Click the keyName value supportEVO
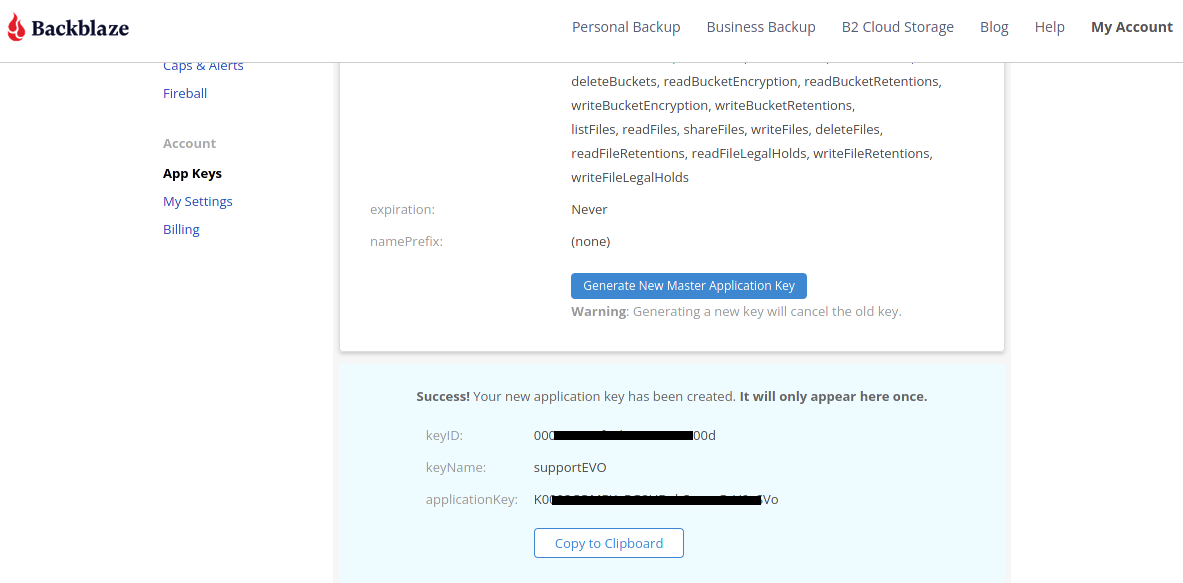The width and height of the screenshot is (1183, 583). click(570, 468)
